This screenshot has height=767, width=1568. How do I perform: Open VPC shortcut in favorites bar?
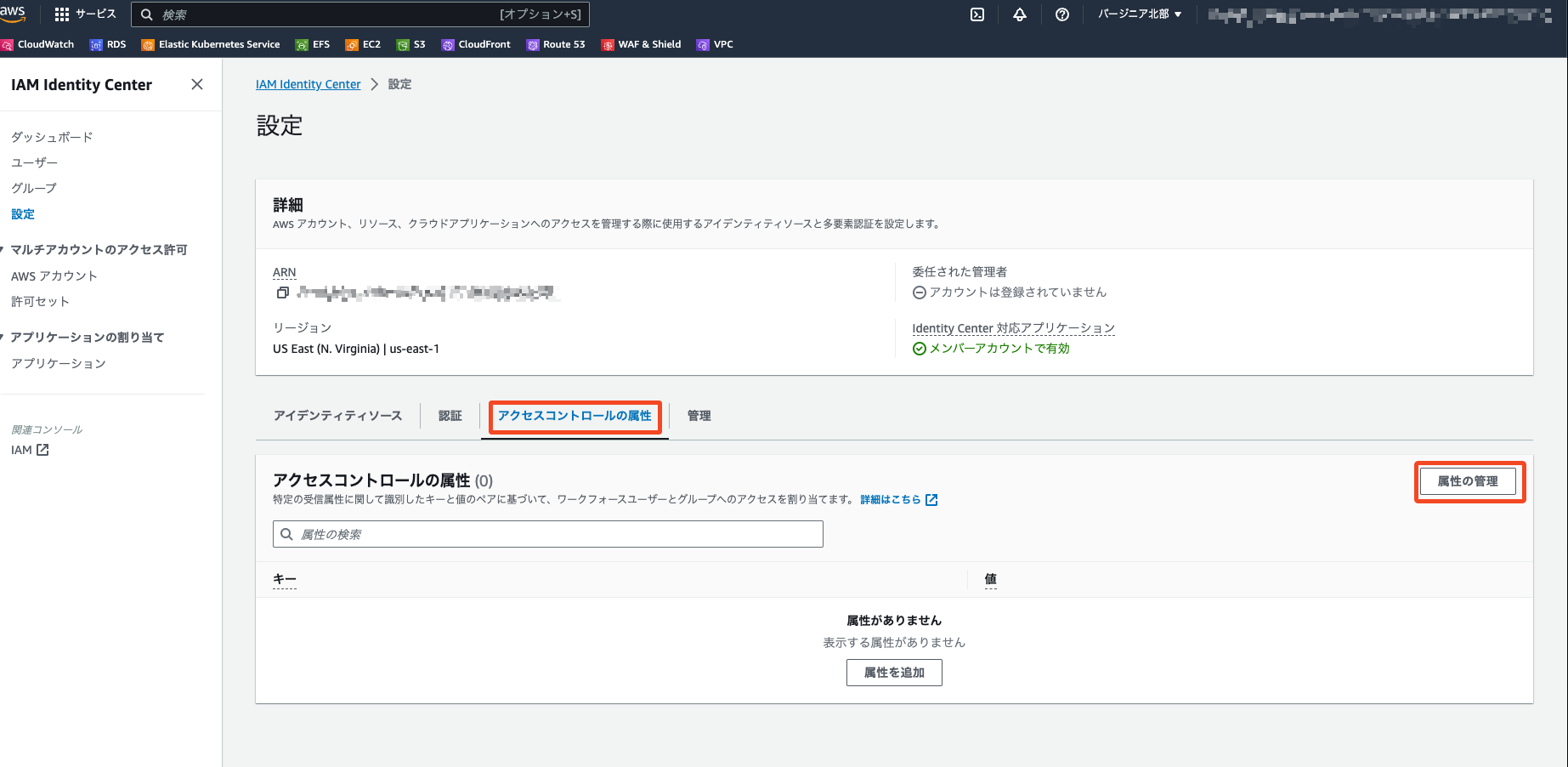point(715,44)
